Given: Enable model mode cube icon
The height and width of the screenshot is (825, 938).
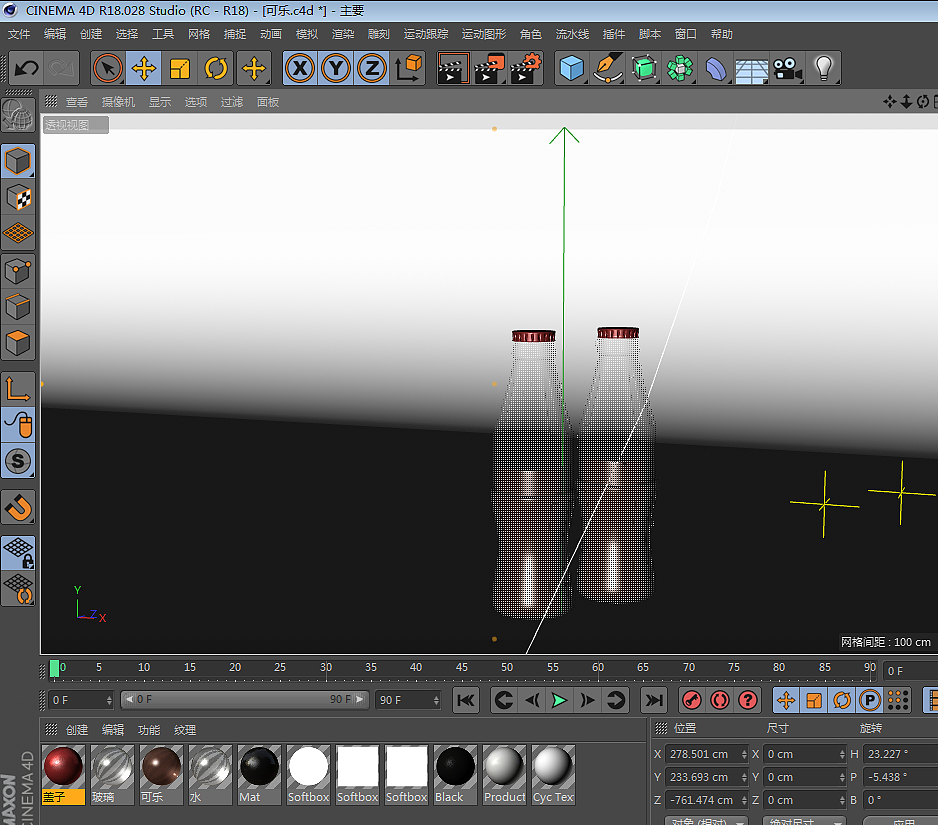Looking at the screenshot, I should (x=18, y=161).
